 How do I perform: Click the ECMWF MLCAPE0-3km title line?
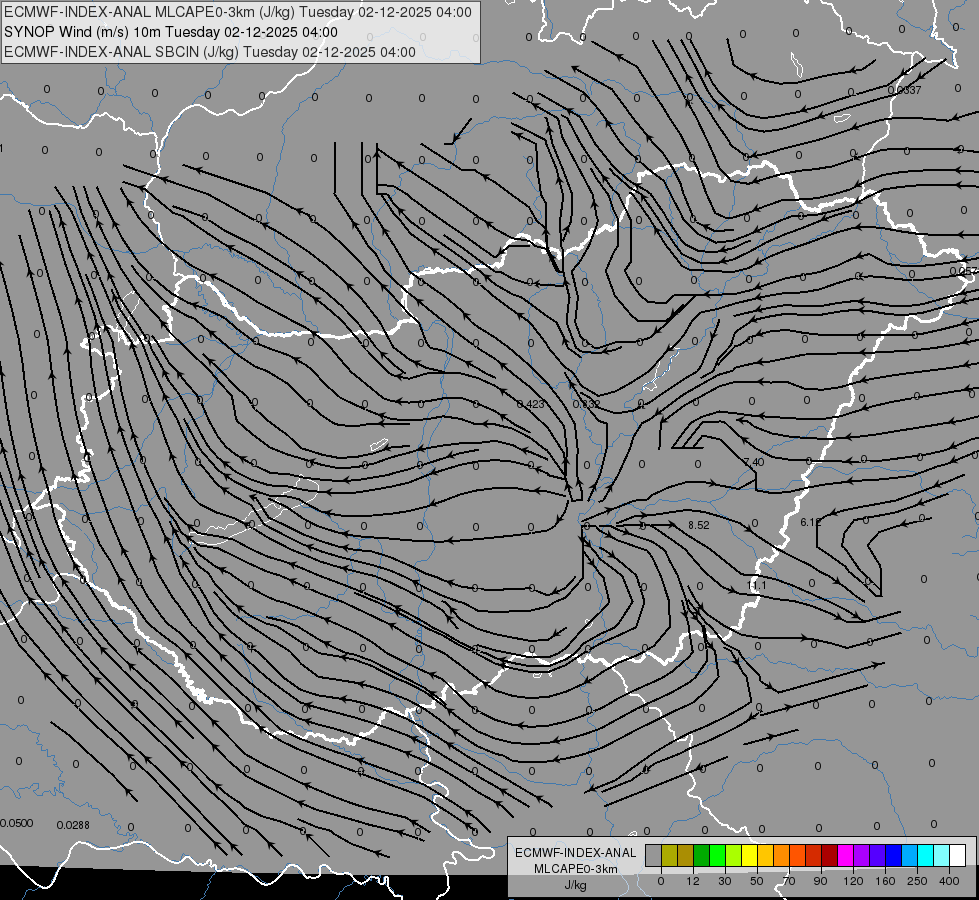pos(238,12)
